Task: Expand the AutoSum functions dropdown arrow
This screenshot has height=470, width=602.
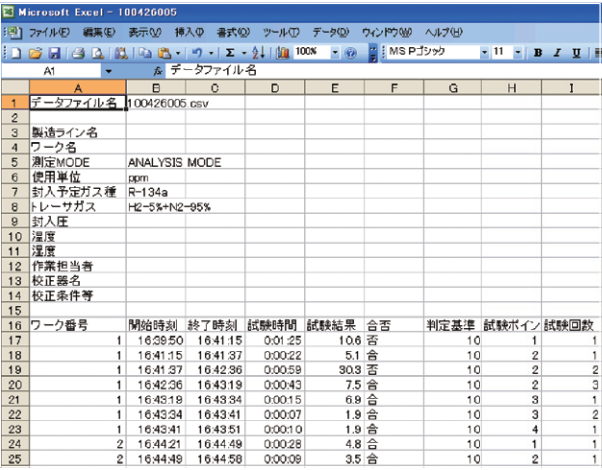Action: pyautogui.click(x=244, y=53)
